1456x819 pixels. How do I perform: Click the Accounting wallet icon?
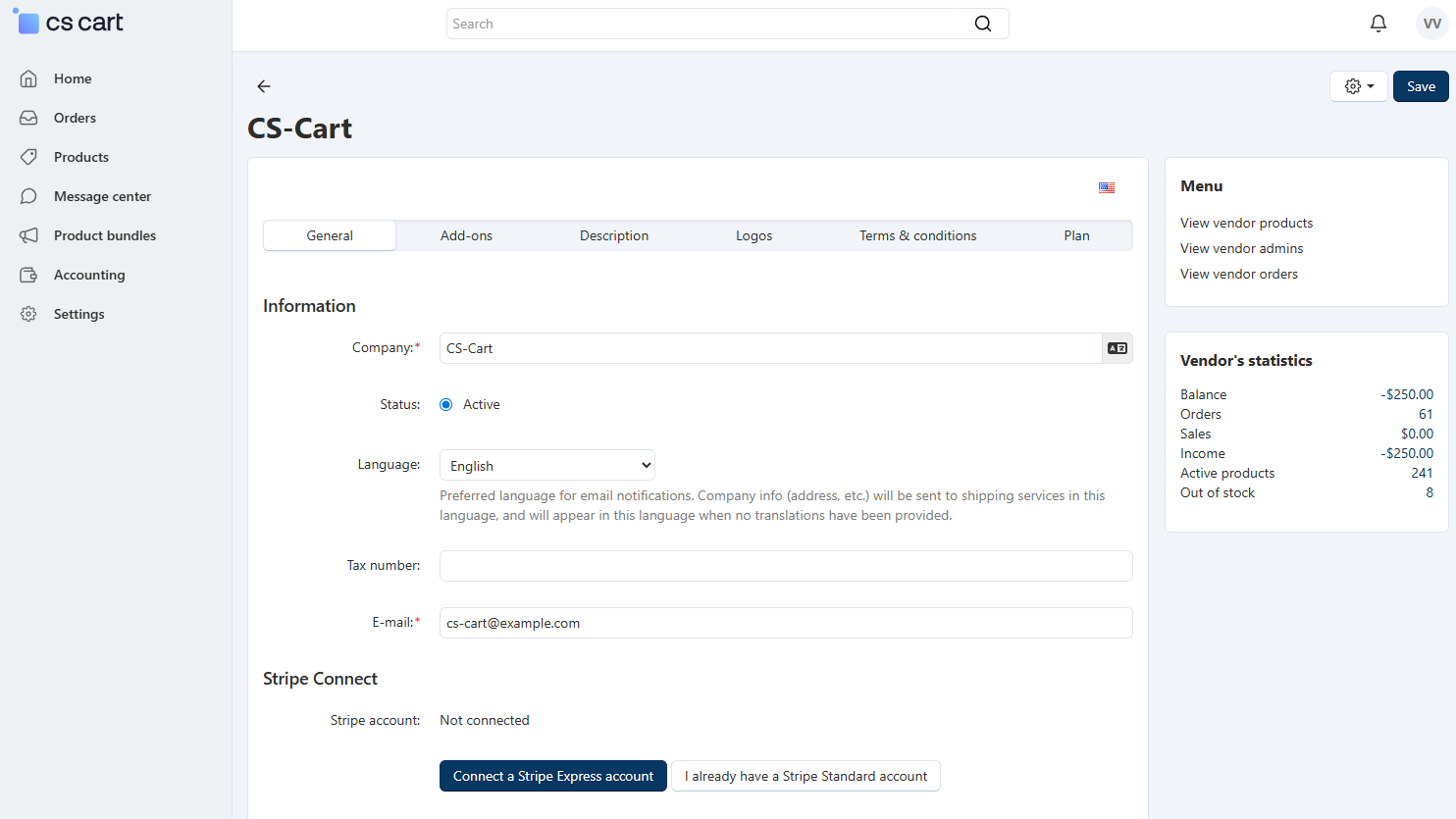point(28,275)
